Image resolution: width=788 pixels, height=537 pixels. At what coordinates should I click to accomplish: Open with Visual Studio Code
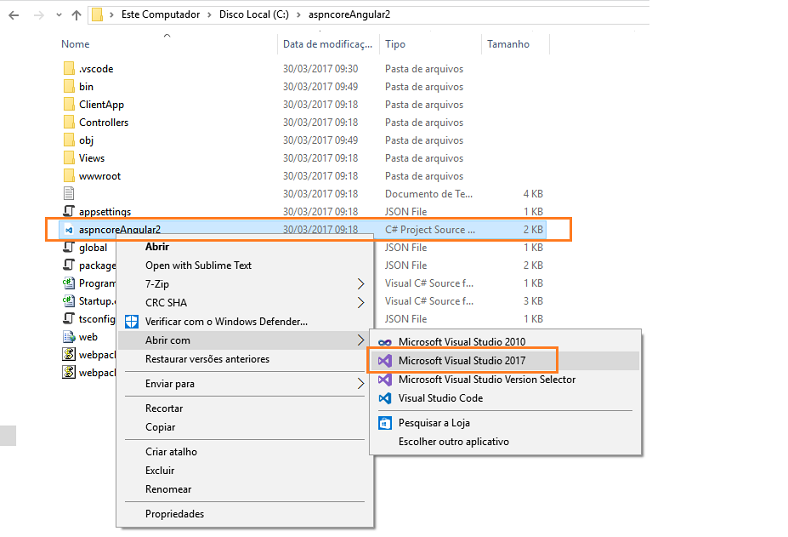coord(506,398)
